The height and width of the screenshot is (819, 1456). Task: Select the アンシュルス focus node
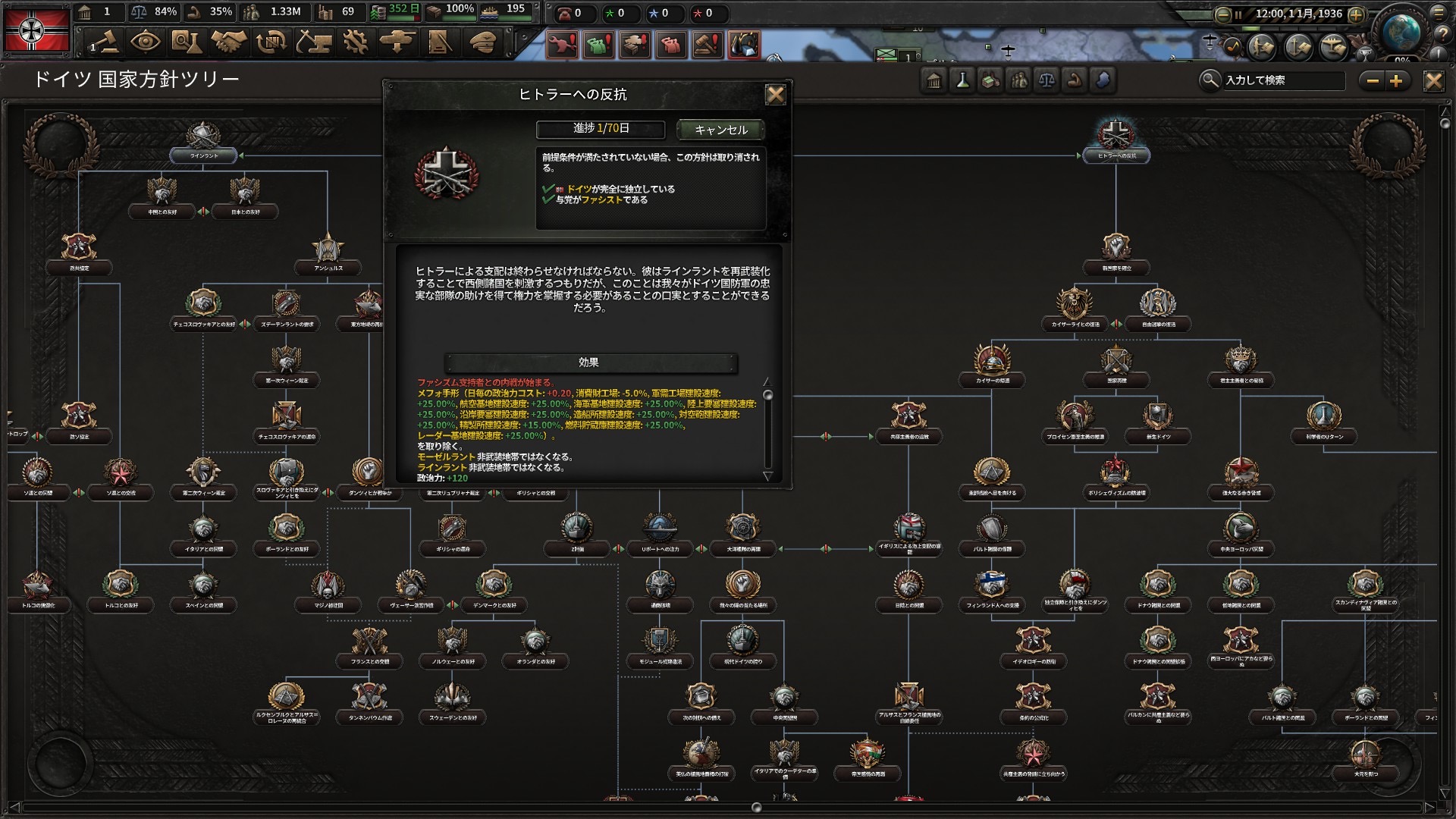pyautogui.click(x=328, y=254)
